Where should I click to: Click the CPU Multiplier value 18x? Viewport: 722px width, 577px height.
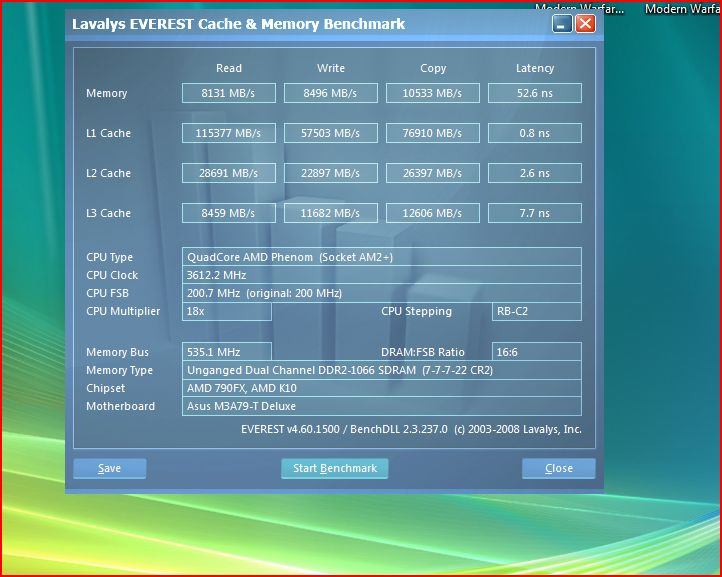[x=227, y=311]
